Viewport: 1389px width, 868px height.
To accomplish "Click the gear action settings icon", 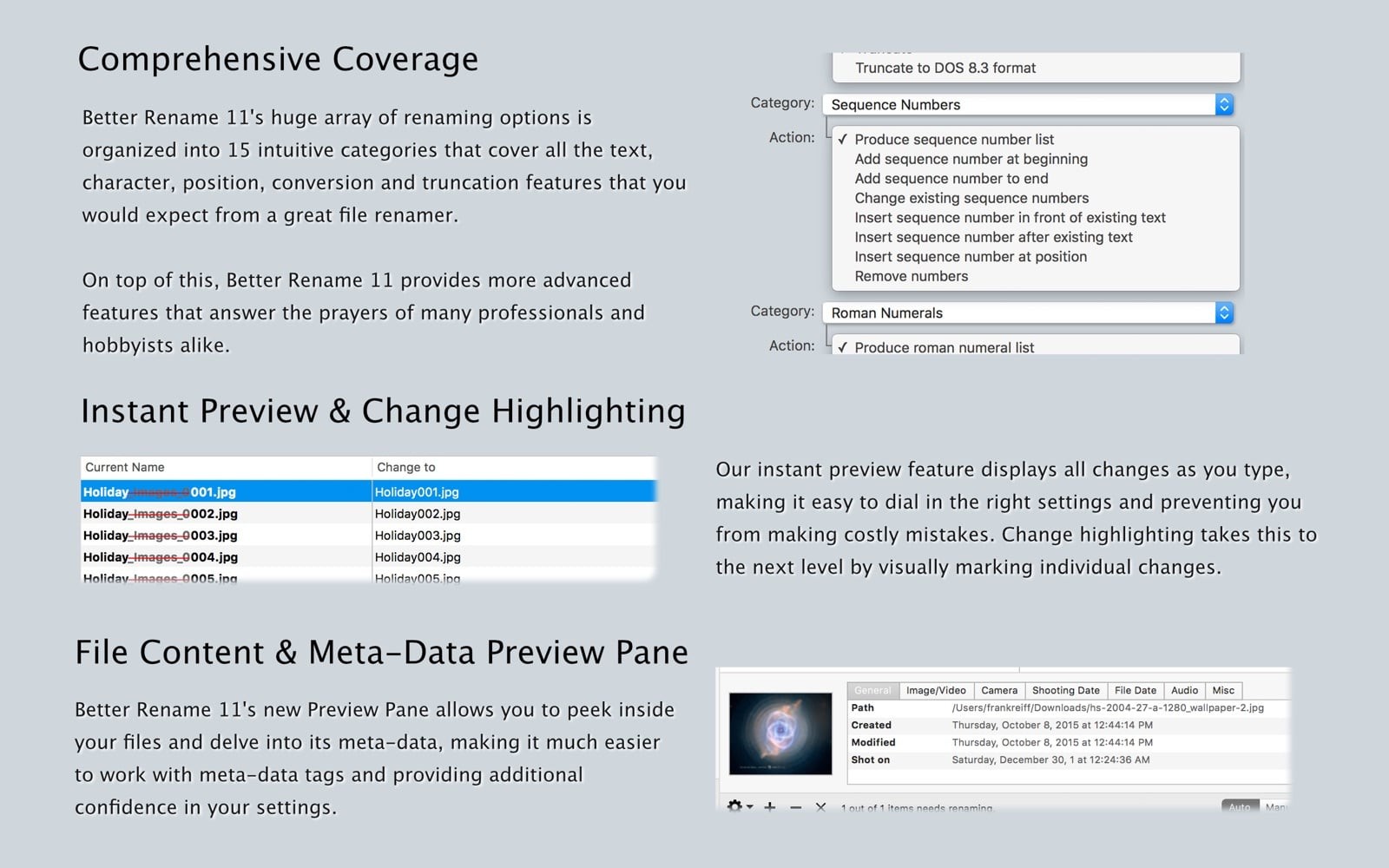I will point(735,807).
